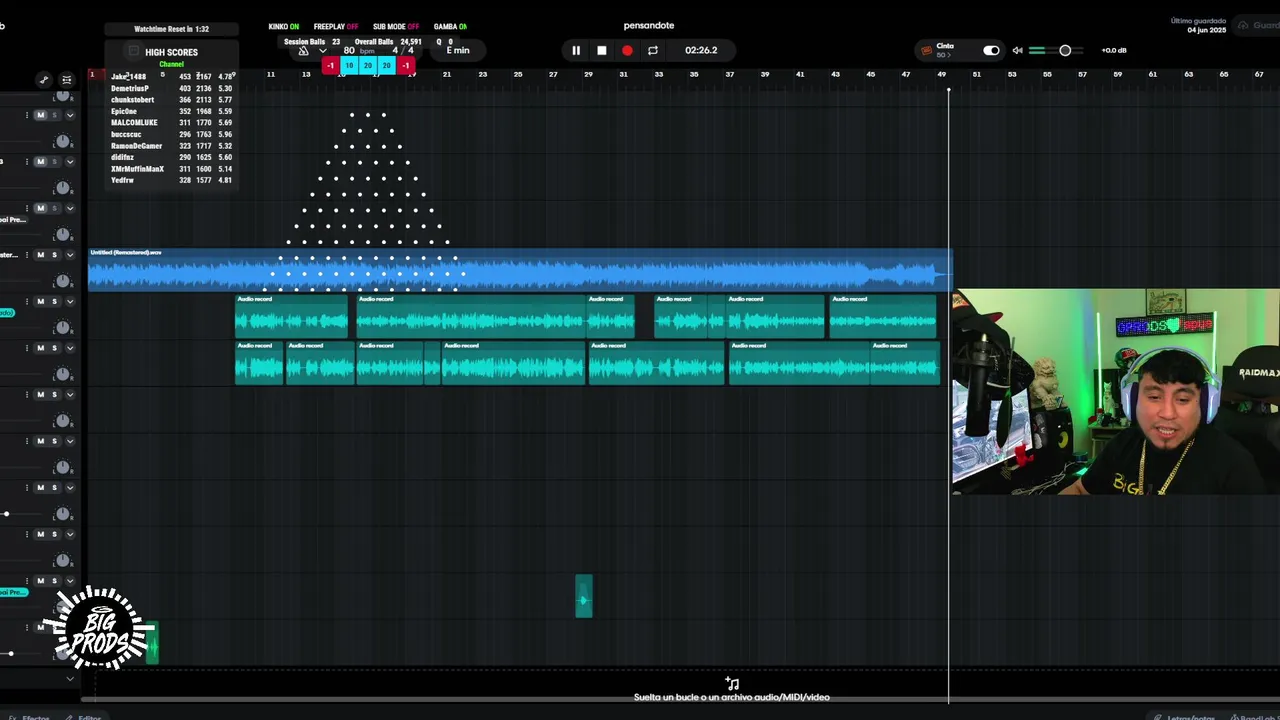Viewport: 1280px width, 720px height.
Task: Click bar 67 on the timeline ruler
Action: click(x=1259, y=74)
